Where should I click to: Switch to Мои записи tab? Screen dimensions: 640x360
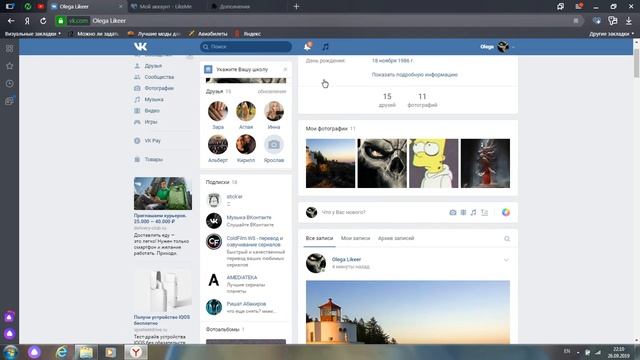coord(356,238)
